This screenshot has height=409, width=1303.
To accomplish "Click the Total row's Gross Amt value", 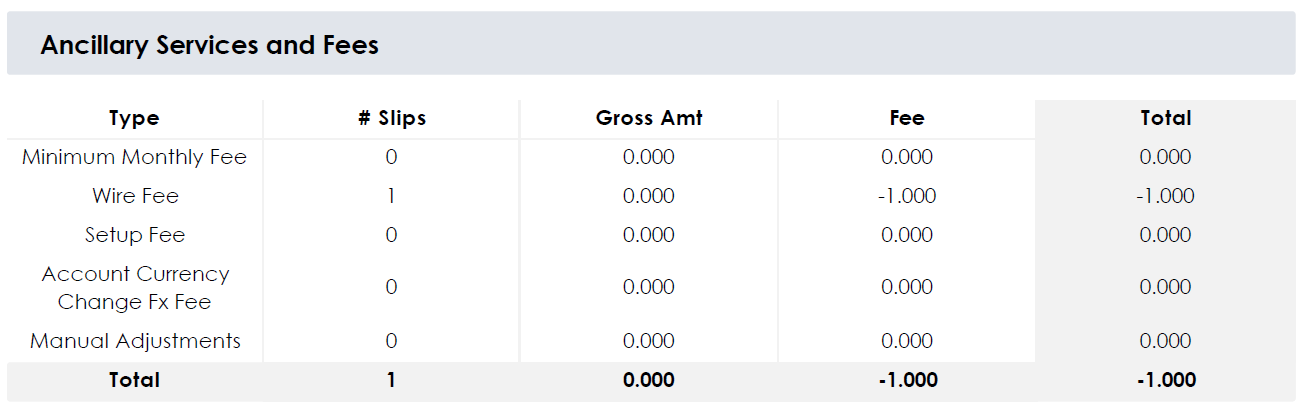I will 649,380.
